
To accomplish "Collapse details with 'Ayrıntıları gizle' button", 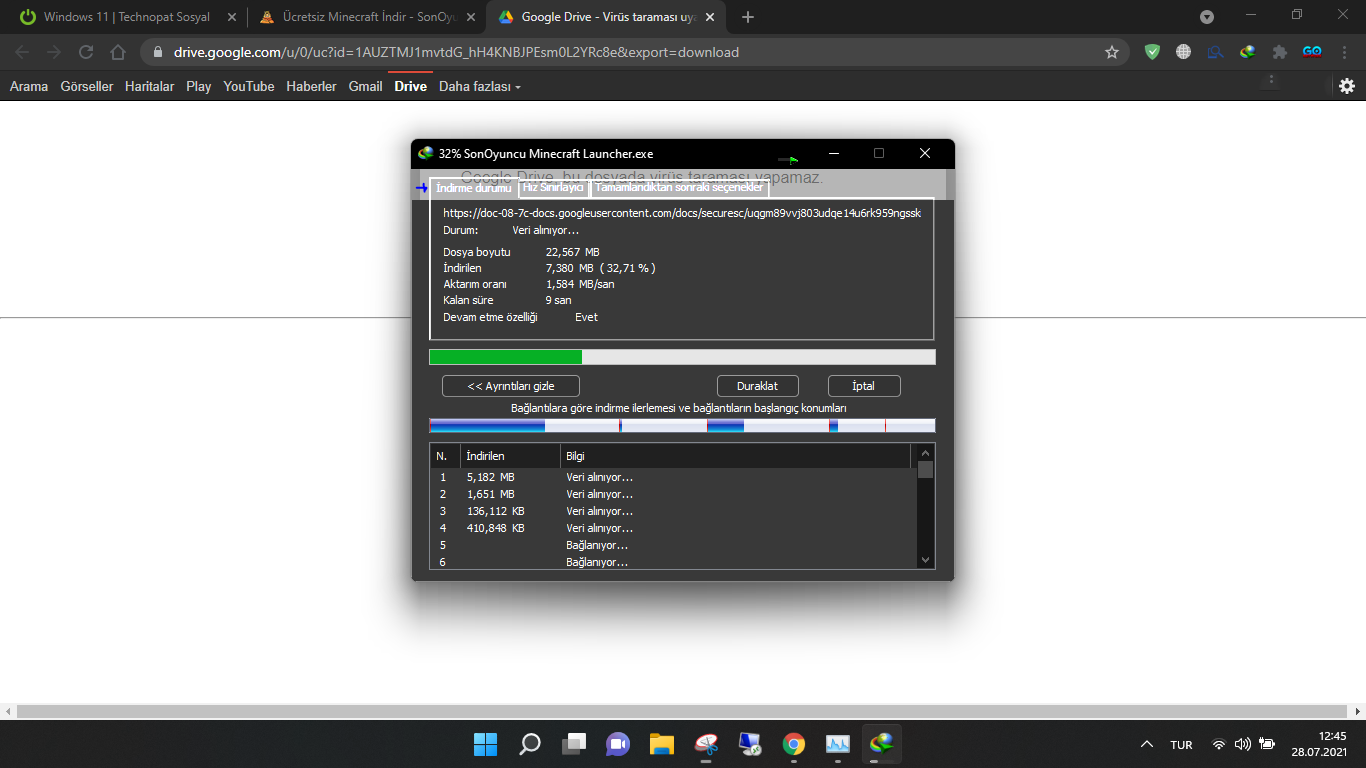I will click(x=511, y=386).
